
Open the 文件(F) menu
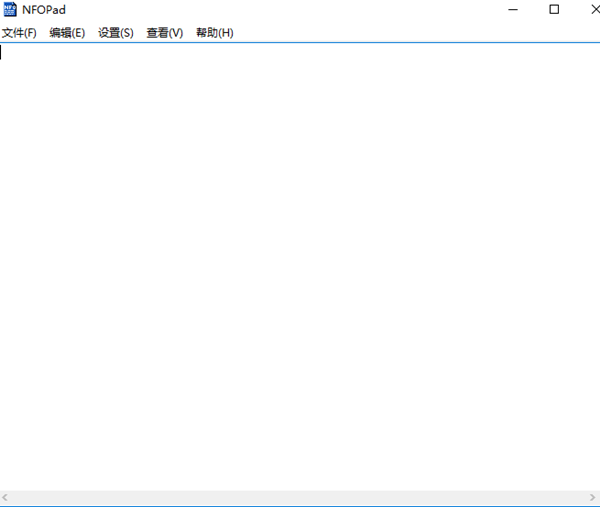pos(19,33)
